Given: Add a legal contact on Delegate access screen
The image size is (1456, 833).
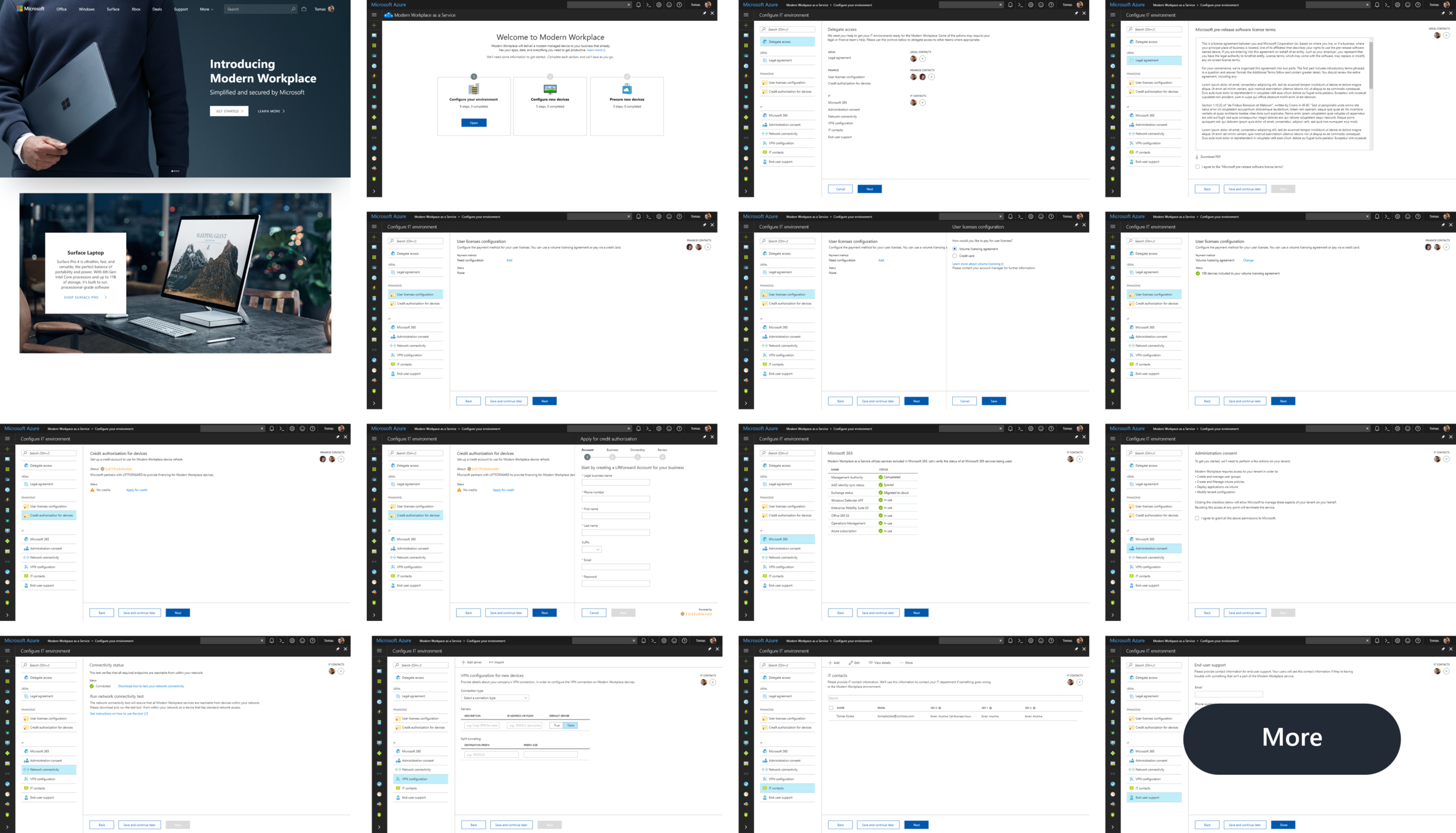Looking at the screenshot, I should tap(923, 58).
